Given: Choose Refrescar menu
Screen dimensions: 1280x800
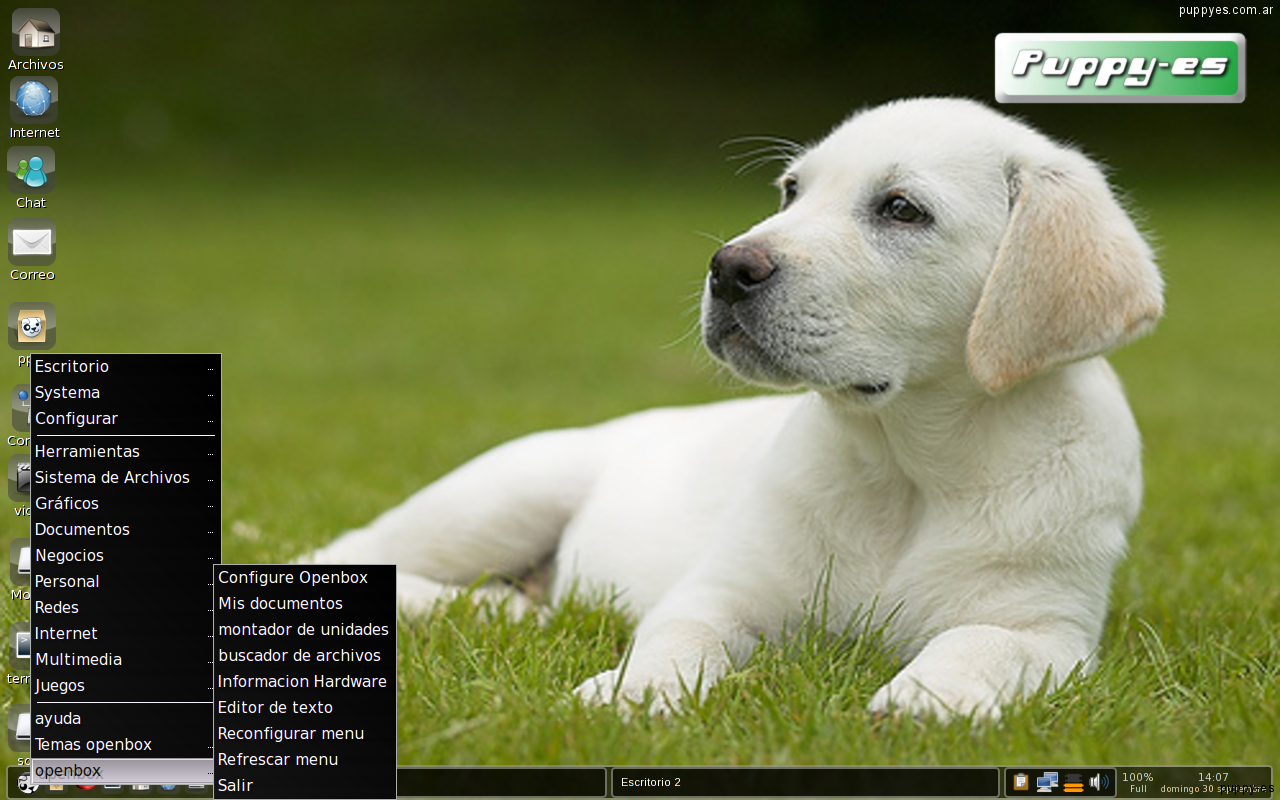Looking at the screenshot, I should tap(305, 760).
